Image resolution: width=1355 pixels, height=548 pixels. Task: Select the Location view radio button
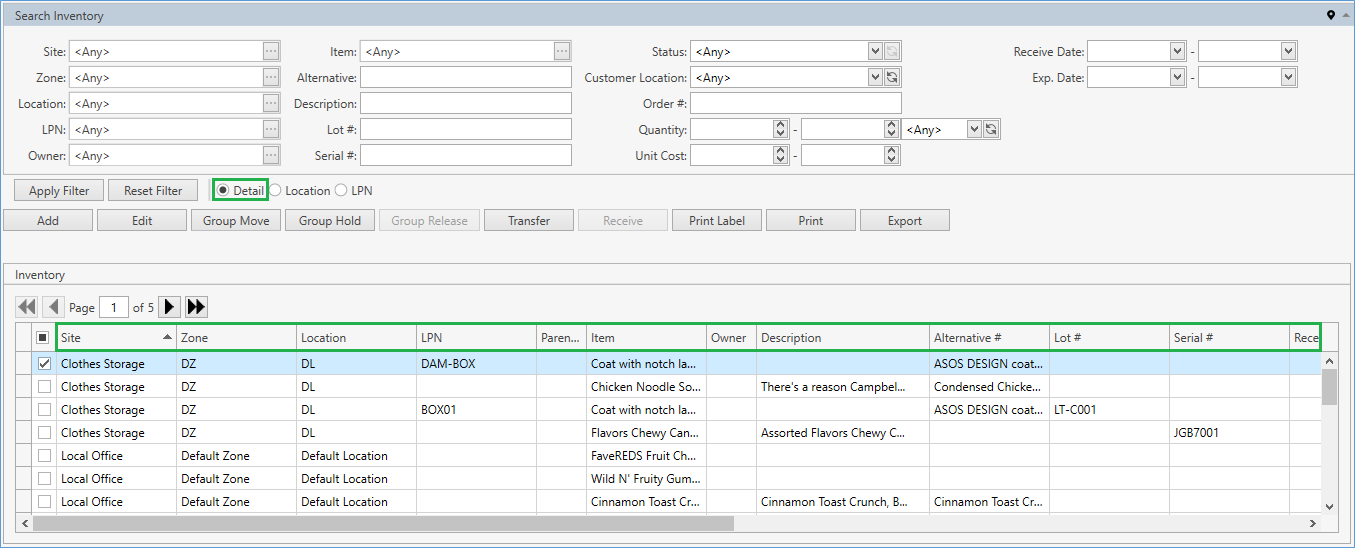(276, 191)
